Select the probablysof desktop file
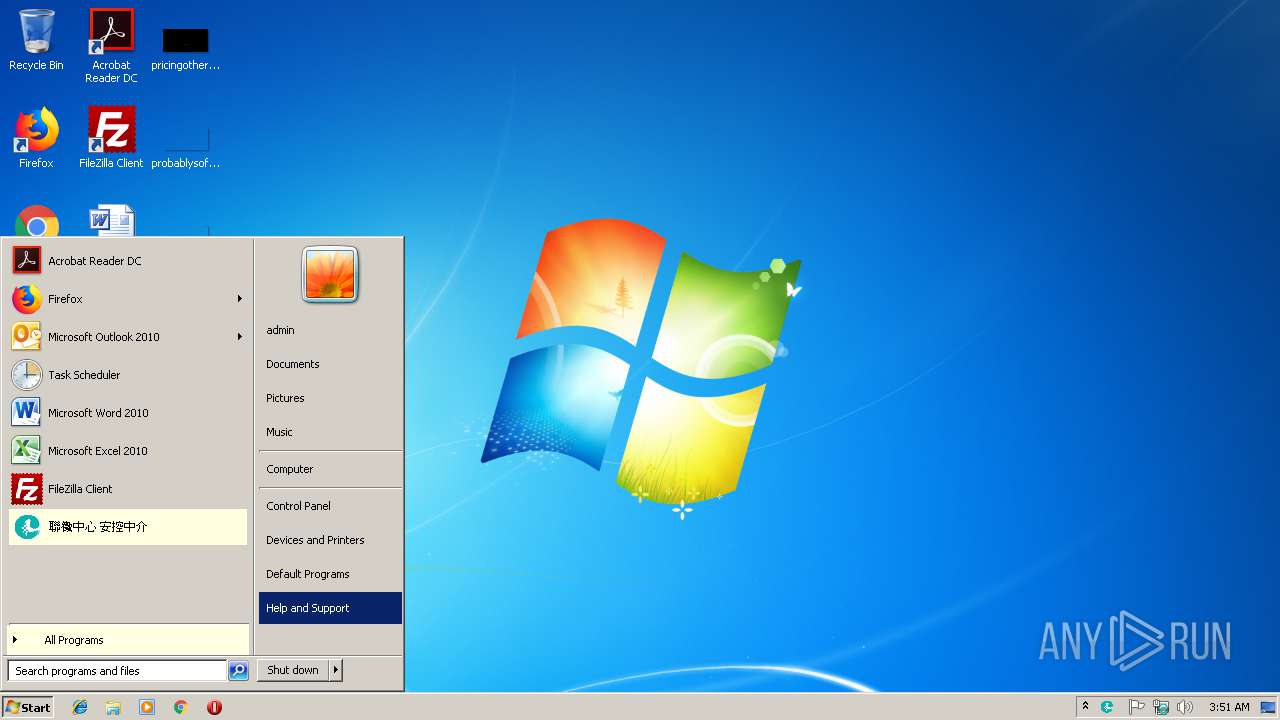The height and width of the screenshot is (720, 1280). pos(186,146)
